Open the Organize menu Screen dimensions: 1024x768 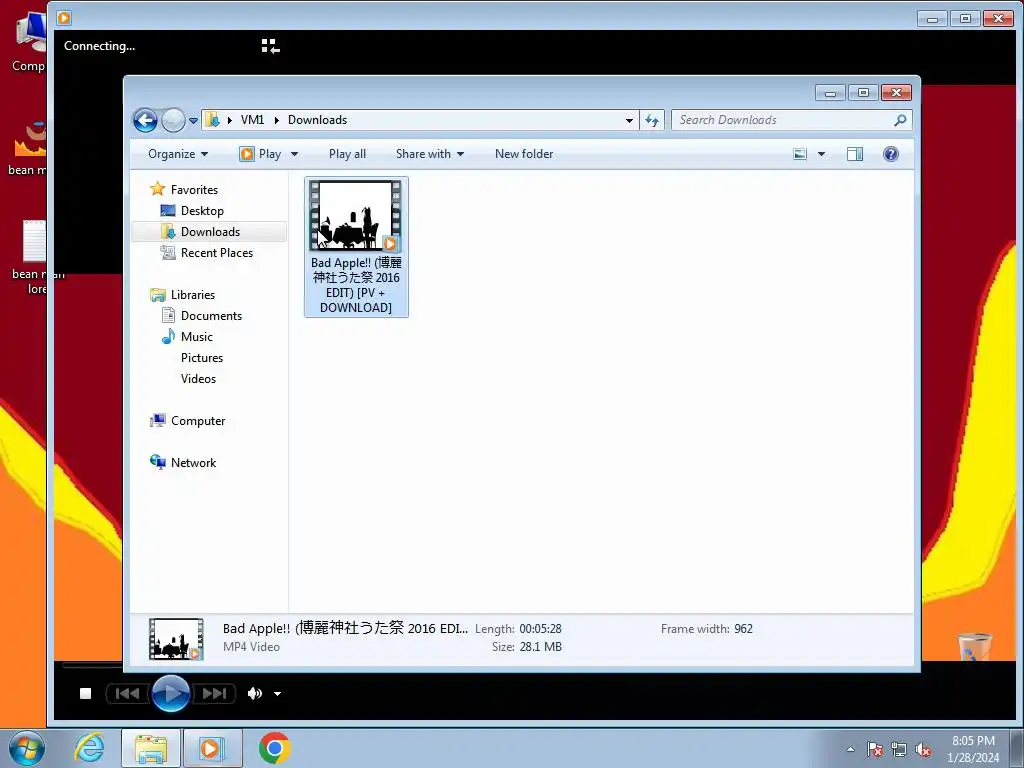pos(178,154)
